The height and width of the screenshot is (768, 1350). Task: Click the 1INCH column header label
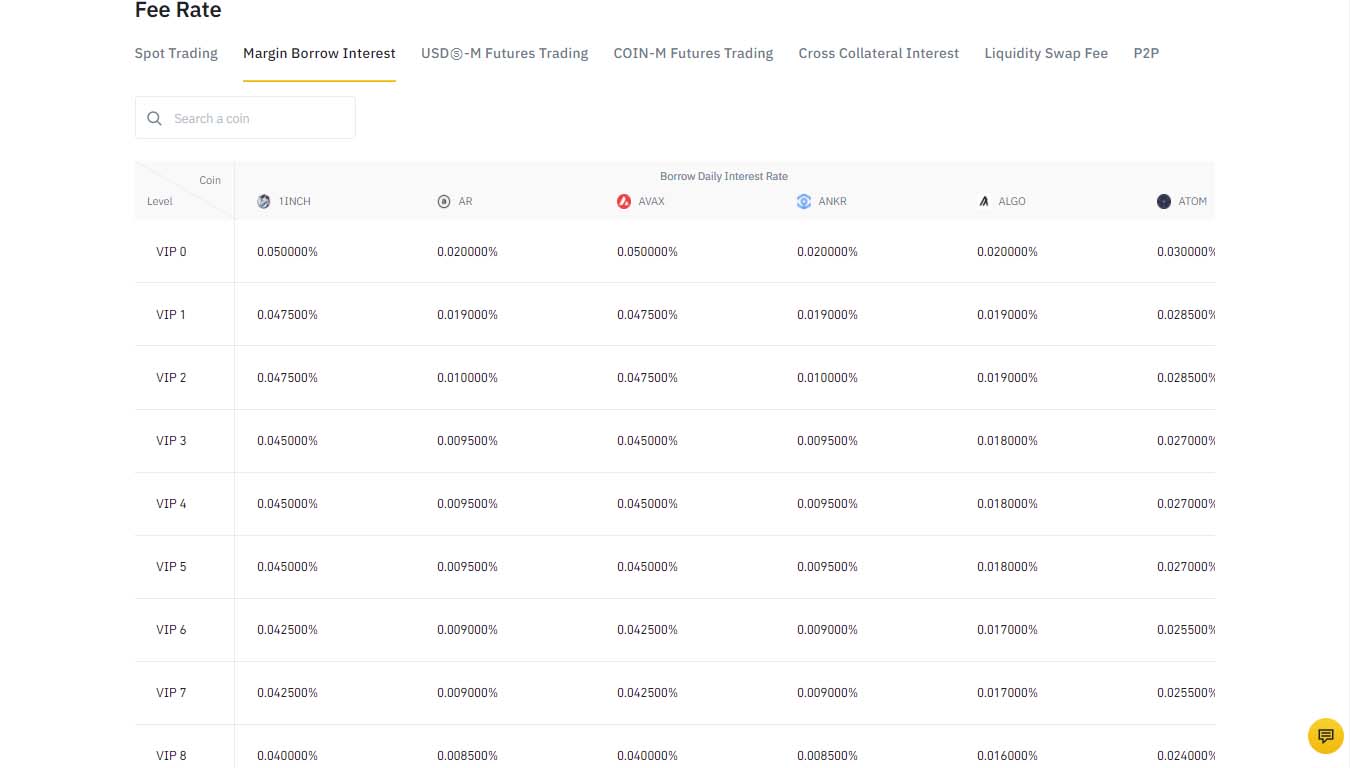295,201
